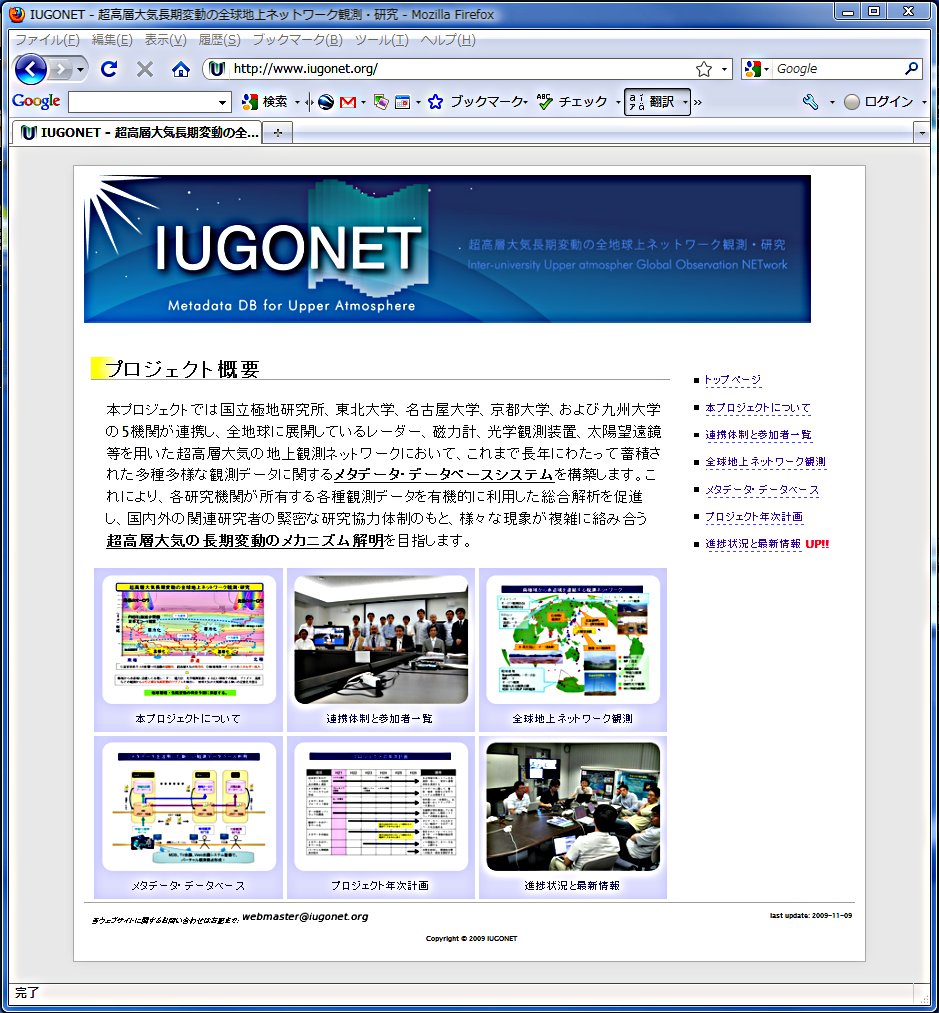This screenshot has width=939, height=1013.
Task: Click the Firefox logo in the title bar
Action: click(17, 14)
